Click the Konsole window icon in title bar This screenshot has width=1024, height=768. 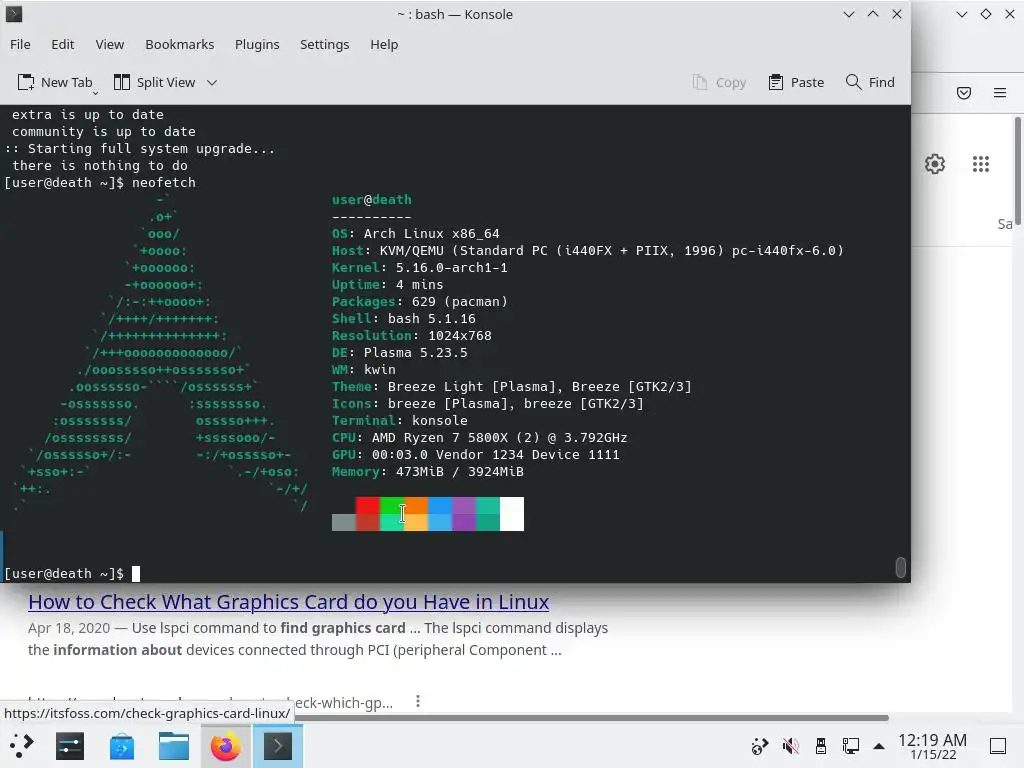(14, 14)
